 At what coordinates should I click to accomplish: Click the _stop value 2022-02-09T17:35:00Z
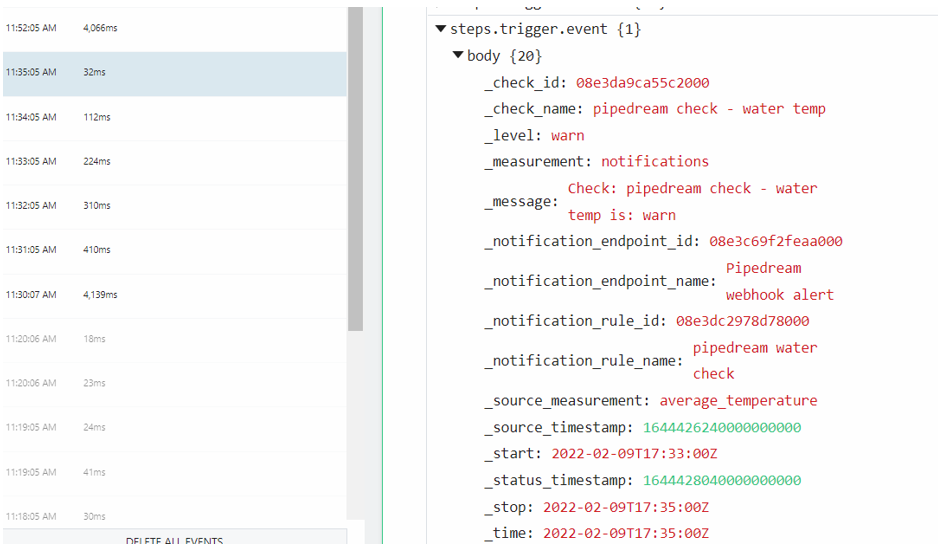pyautogui.click(x=626, y=508)
